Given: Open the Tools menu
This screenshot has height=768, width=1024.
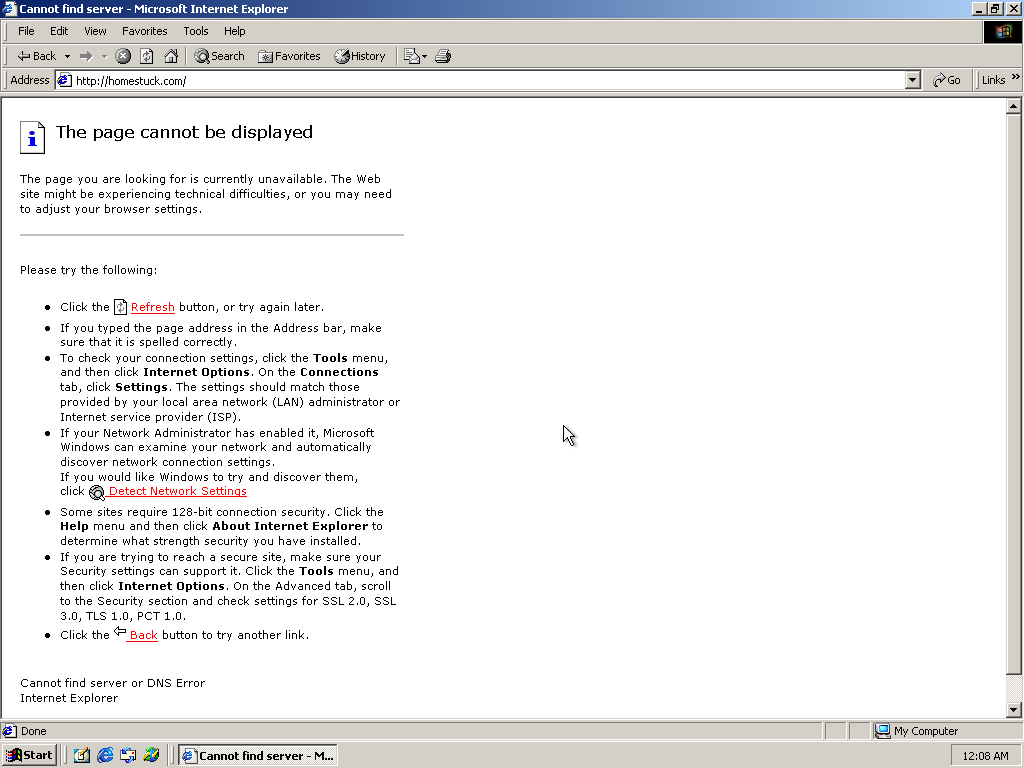Looking at the screenshot, I should pyautogui.click(x=195, y=31).
